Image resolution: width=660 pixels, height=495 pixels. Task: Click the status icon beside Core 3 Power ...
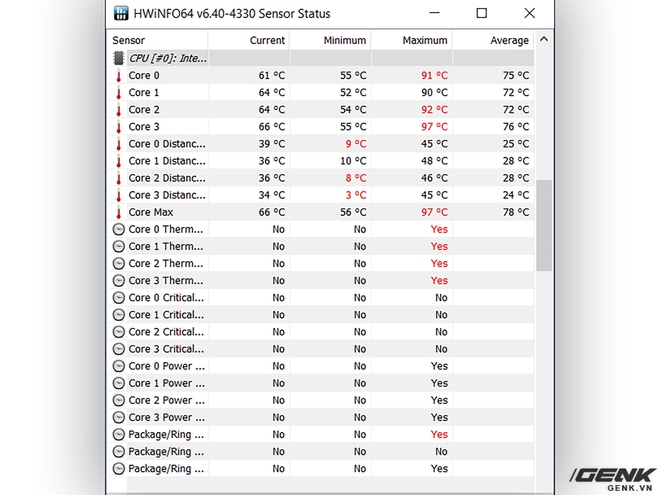point(119,418)
